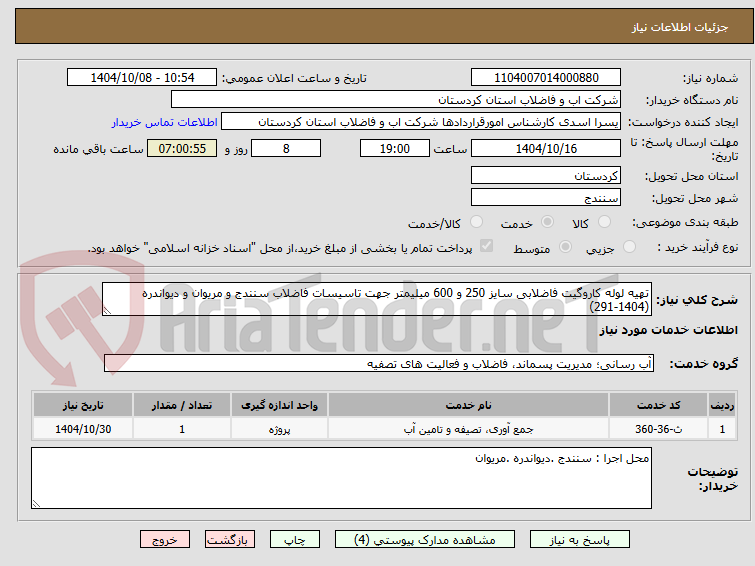
Task: Select the کالا radio button
Action: coord(604,222)
